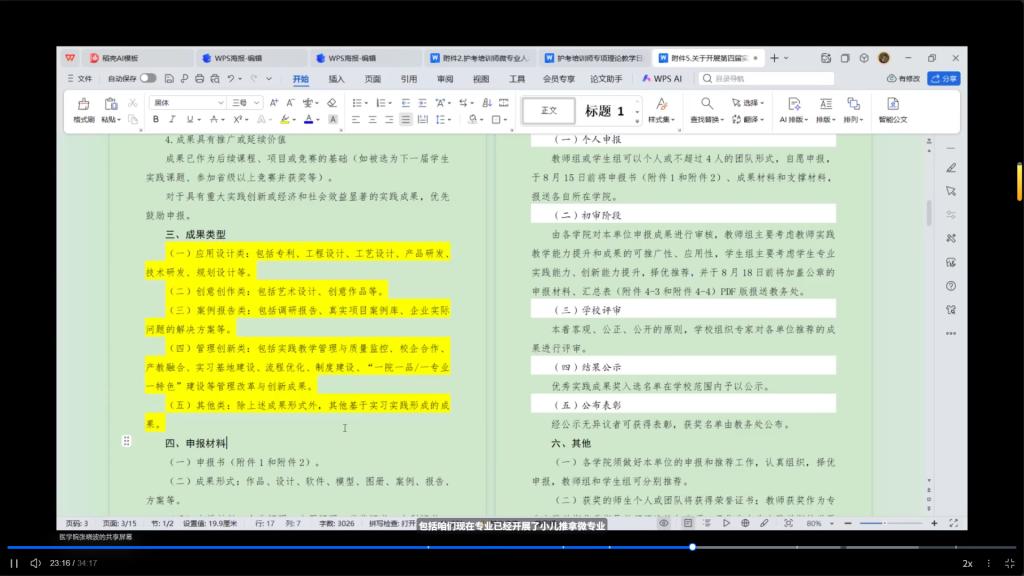The height and width of the screenshot is (576, 1024).
Task: Open the 视图 ribbon tab
Action: pos(481,78)
